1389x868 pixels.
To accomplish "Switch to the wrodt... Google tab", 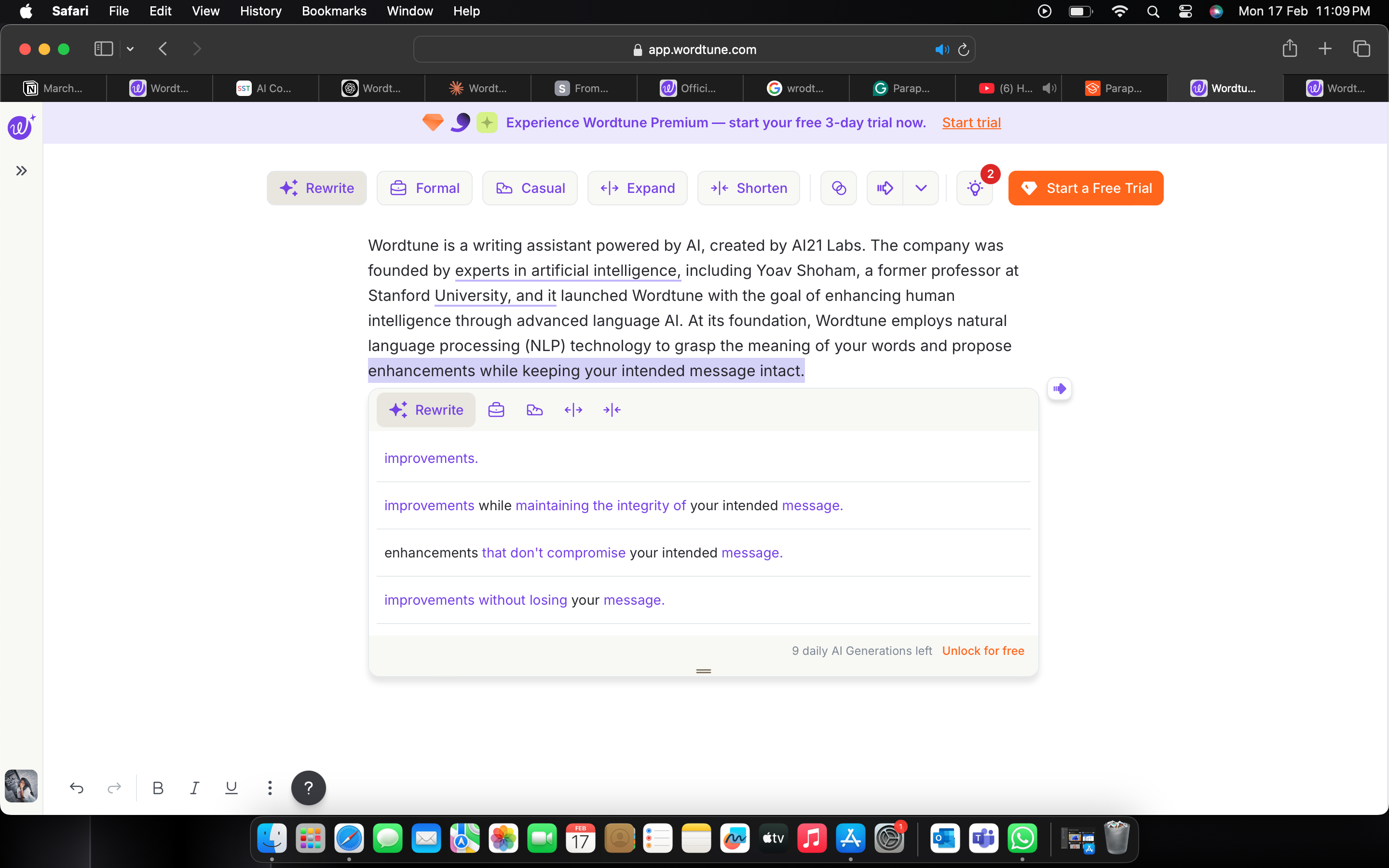I will (796, 88).
